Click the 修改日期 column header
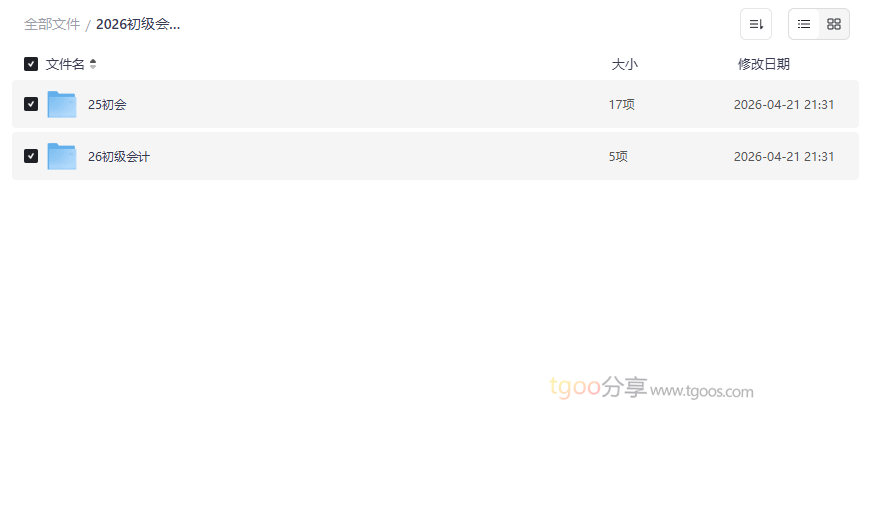This screenshot has width=874, height=514. point(763,64)
